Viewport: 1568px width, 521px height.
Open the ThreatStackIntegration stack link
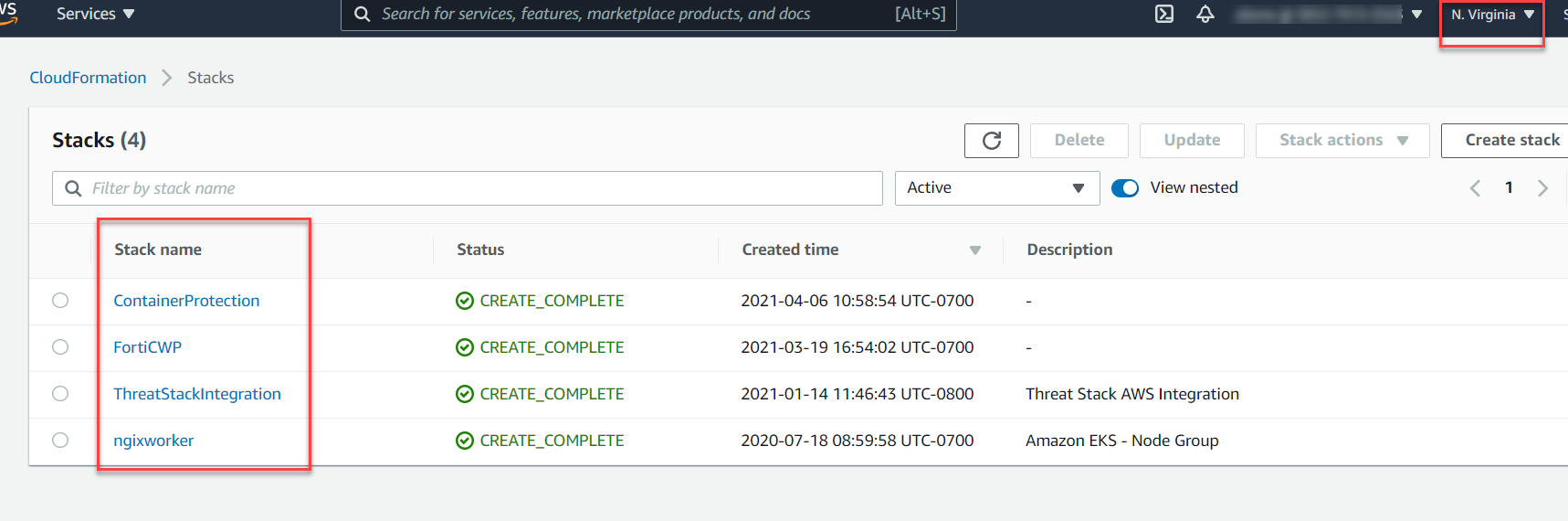point(197,394)
